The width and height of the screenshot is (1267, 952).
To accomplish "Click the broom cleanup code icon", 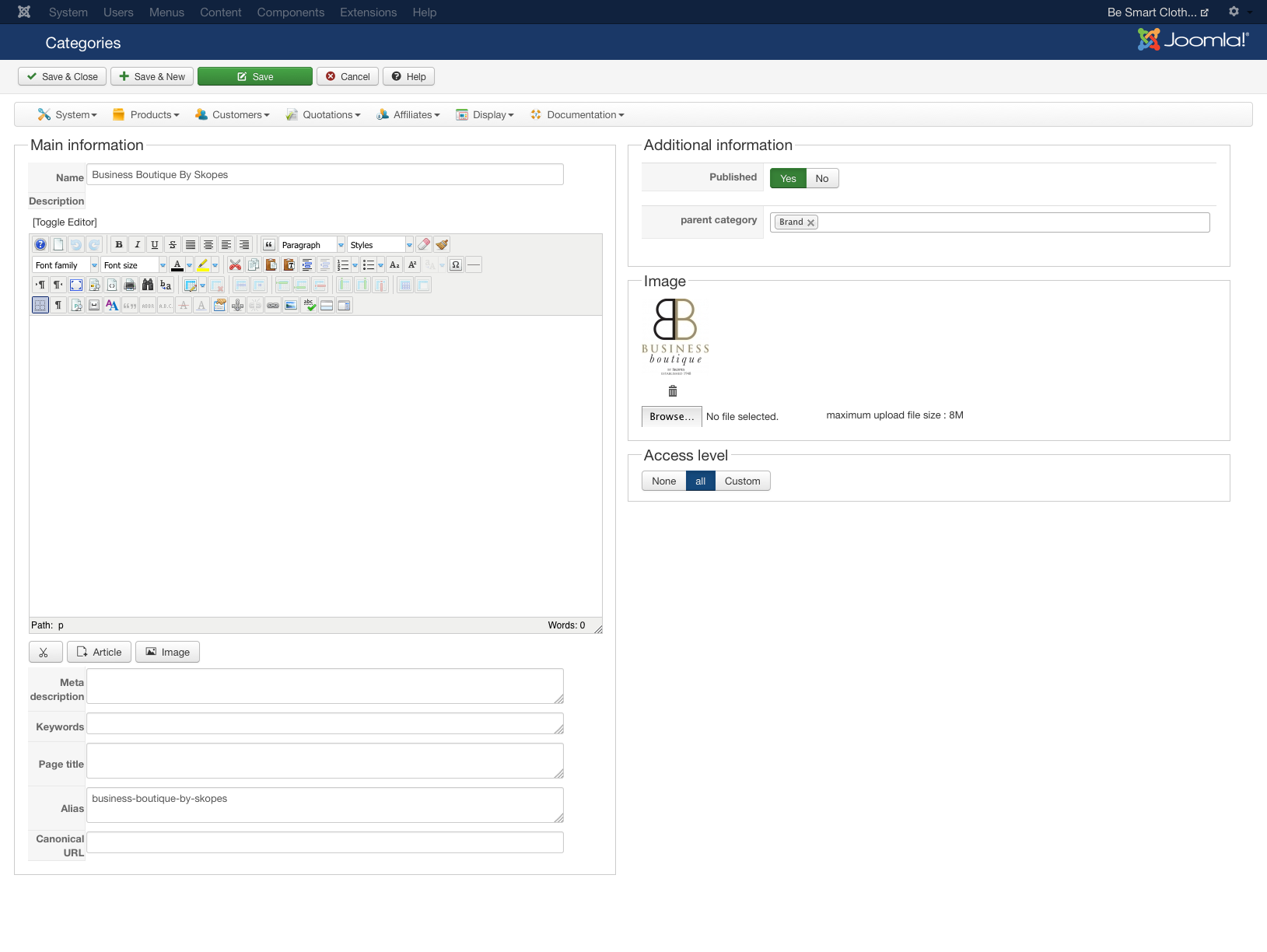I will point(442,245).
